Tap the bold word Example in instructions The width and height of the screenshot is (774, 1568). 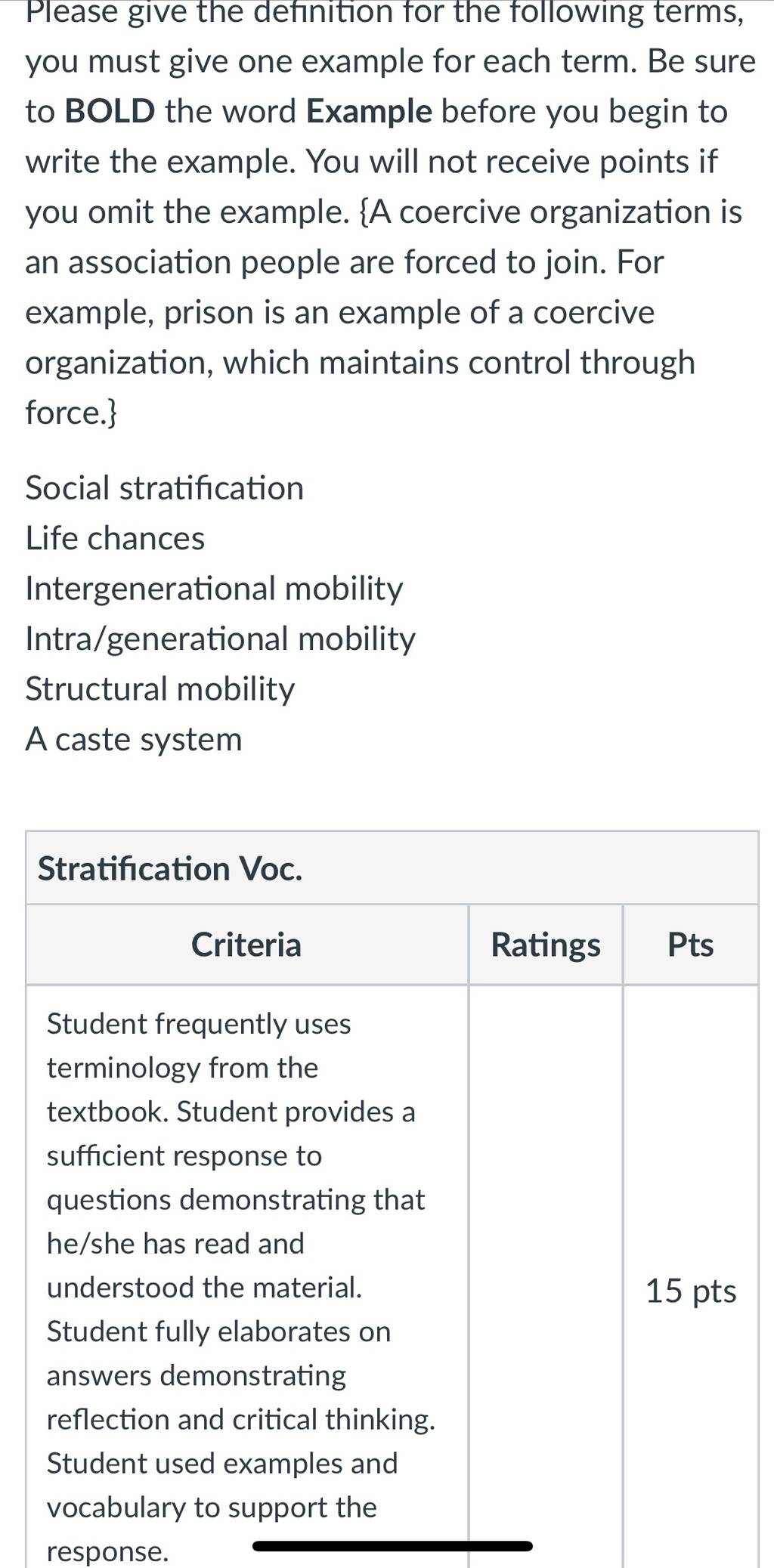[369, 112]
